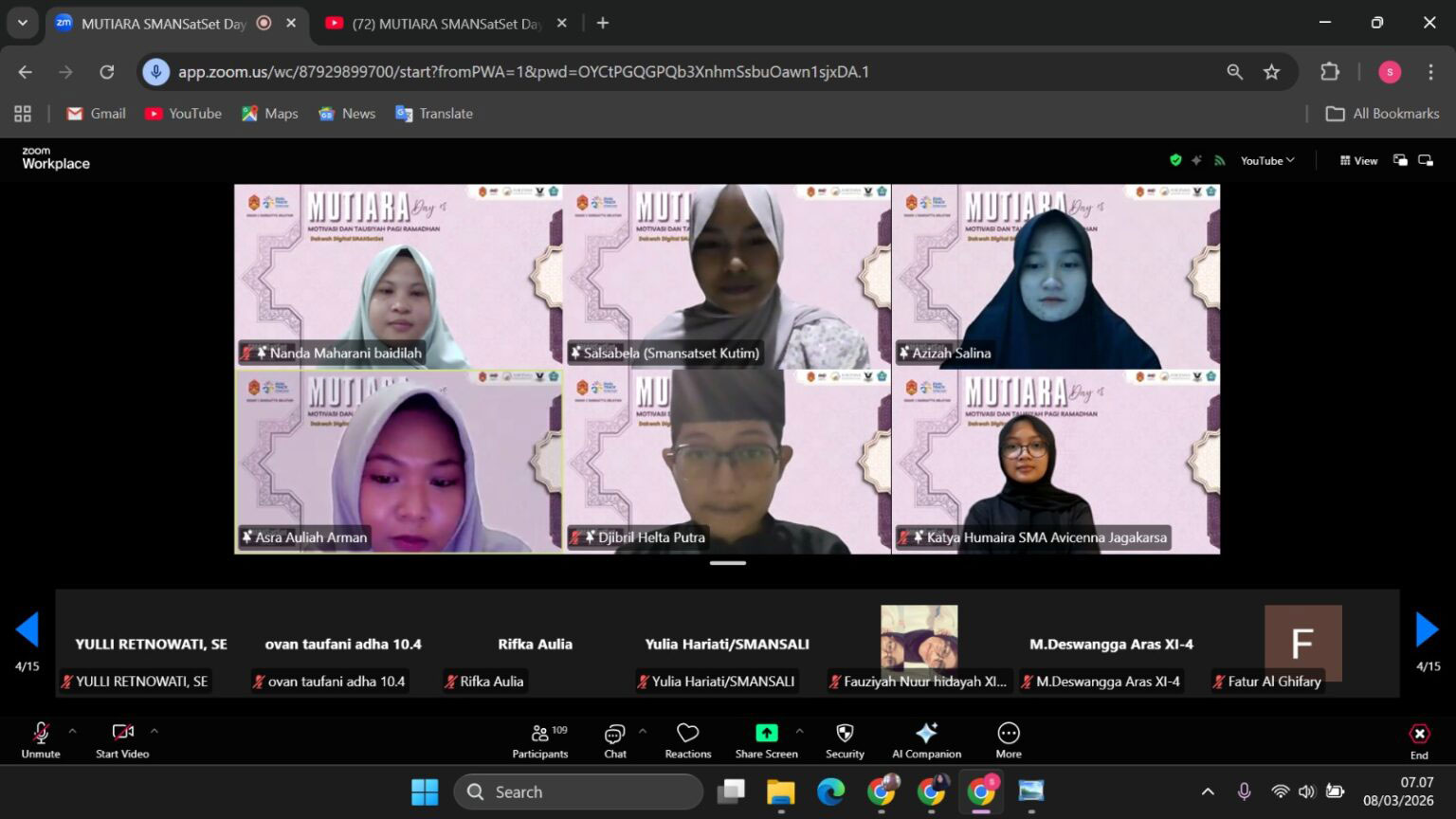The width and height of the screenshot is (1456, 819).
Task: Open Gmail from the bookmarks bar
Action: (95, 113)
